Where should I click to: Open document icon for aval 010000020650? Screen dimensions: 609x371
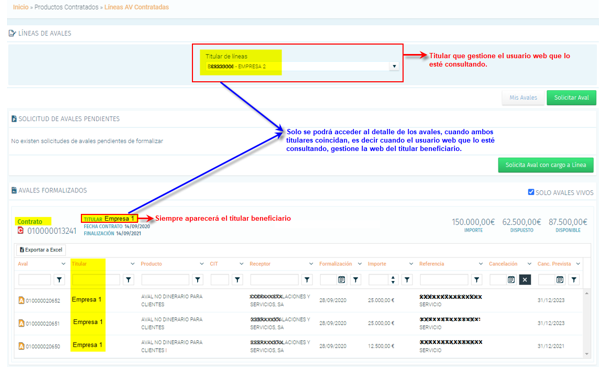click(21, 345)
